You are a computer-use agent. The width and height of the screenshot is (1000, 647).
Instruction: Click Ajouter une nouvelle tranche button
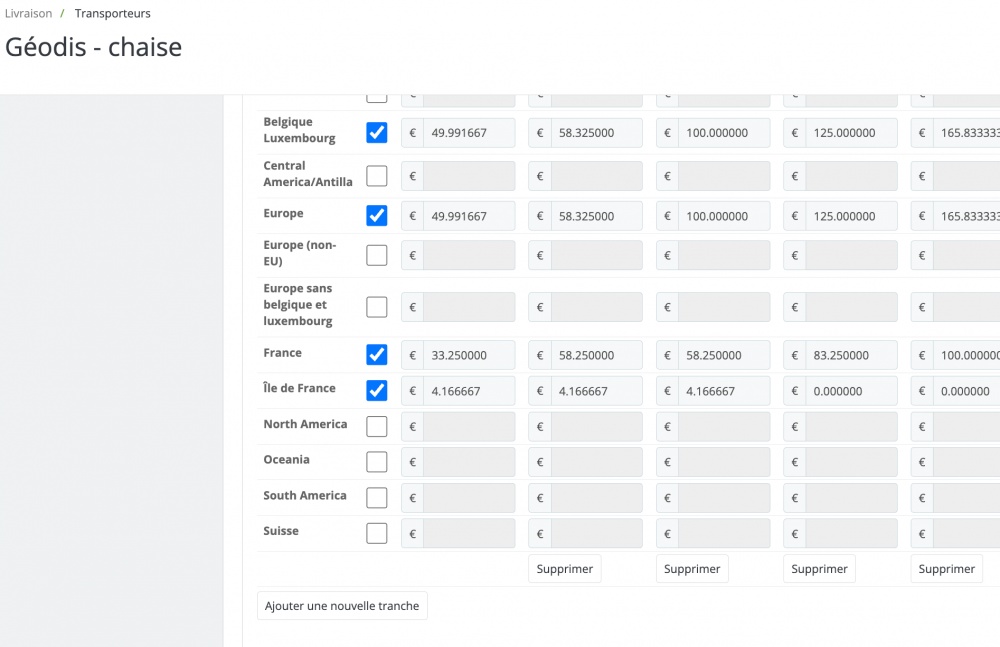click(x=342, y=606)
